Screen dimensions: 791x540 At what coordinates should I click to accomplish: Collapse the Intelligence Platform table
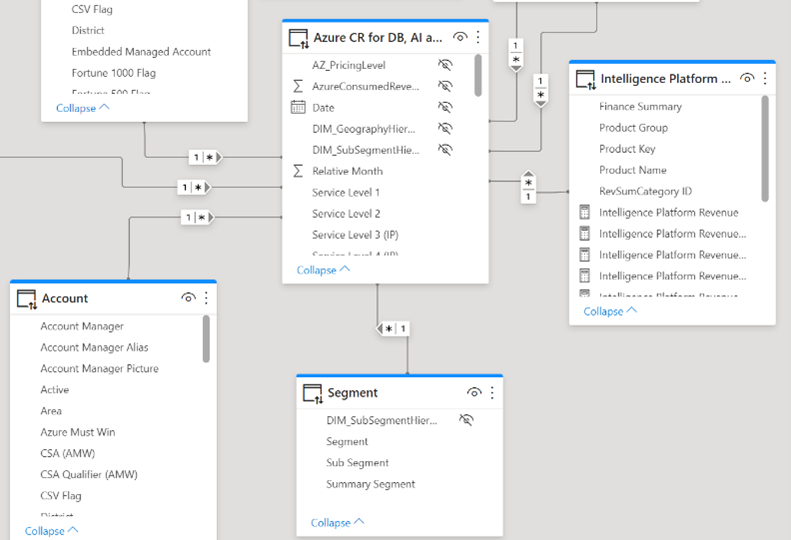point(610,311)
